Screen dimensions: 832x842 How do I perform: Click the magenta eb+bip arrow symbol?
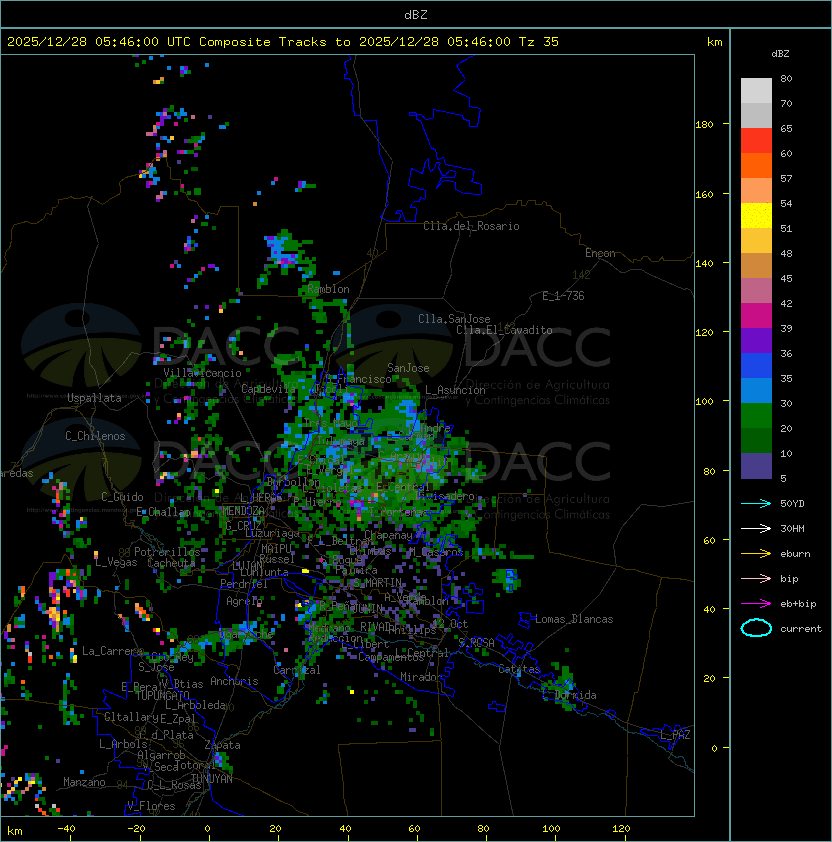pyautogui.click(x=756, y=604)
